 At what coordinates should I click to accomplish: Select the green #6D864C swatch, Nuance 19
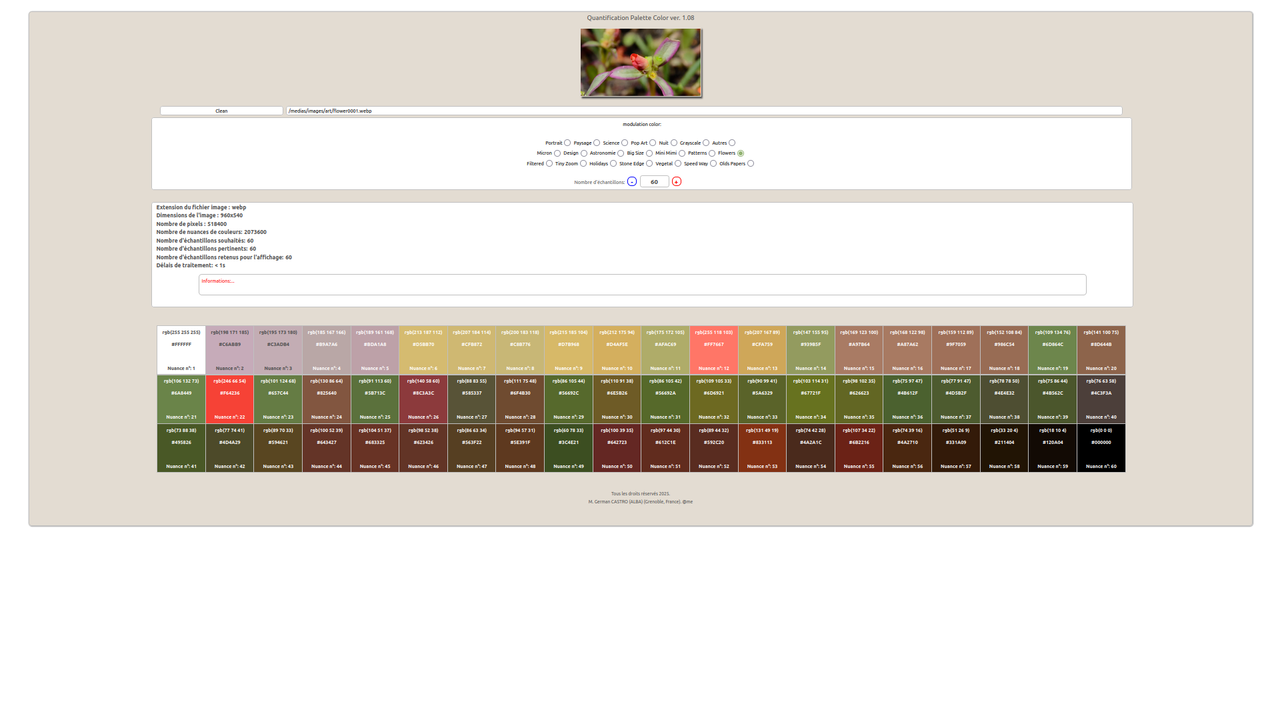pyautogui.click(x=1053, y=350)
